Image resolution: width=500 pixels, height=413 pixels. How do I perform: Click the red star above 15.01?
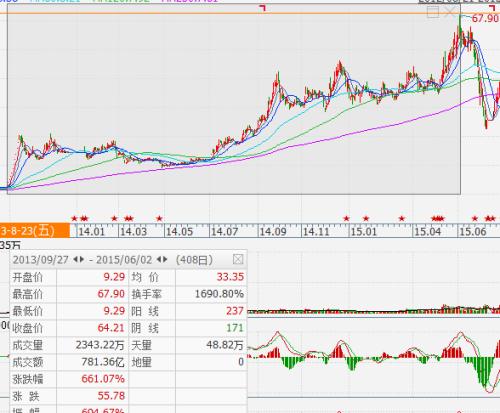(x=366, y=219)
